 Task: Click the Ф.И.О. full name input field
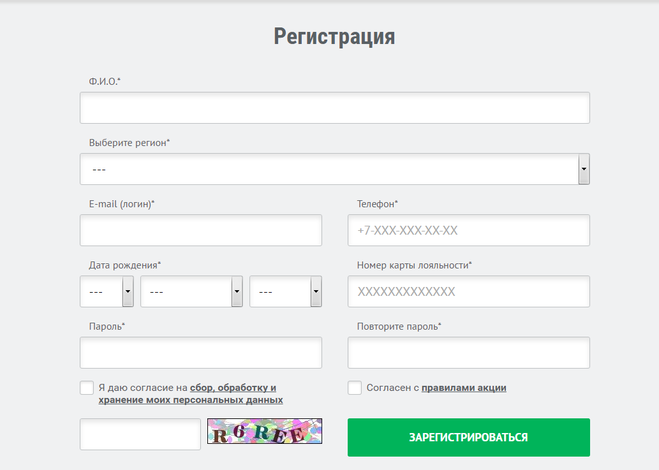(x=334, y=108)
